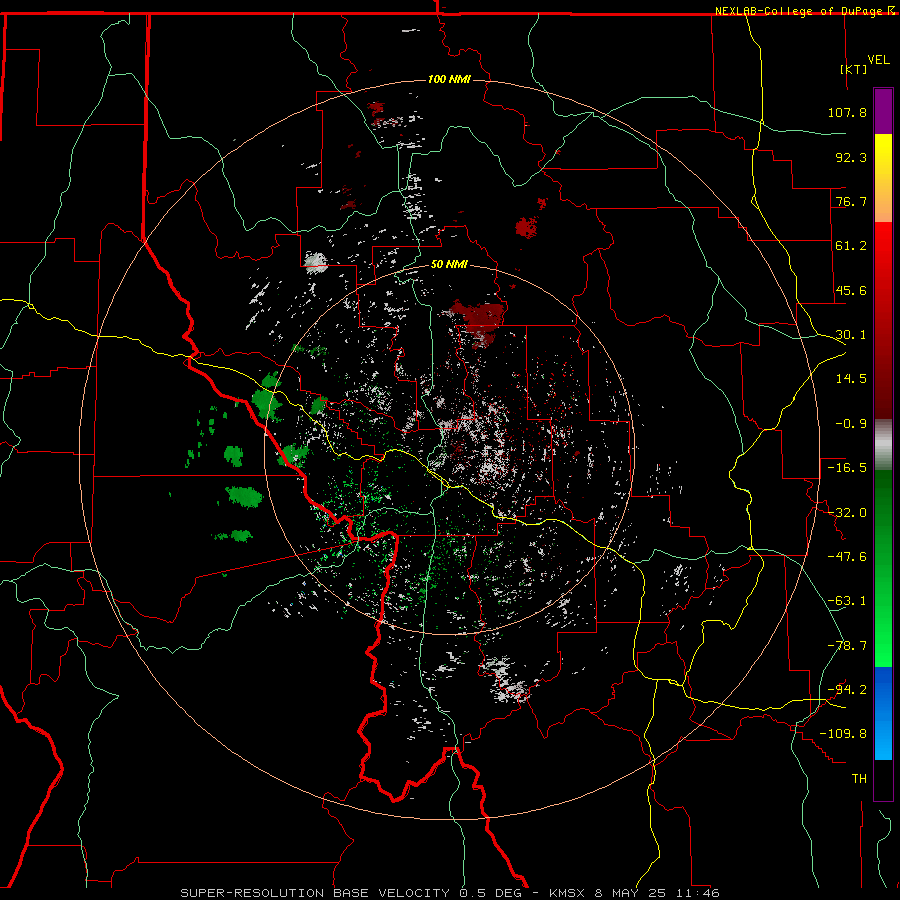
Task: Click the red segment of the color bar
Action: coord(883,320)
